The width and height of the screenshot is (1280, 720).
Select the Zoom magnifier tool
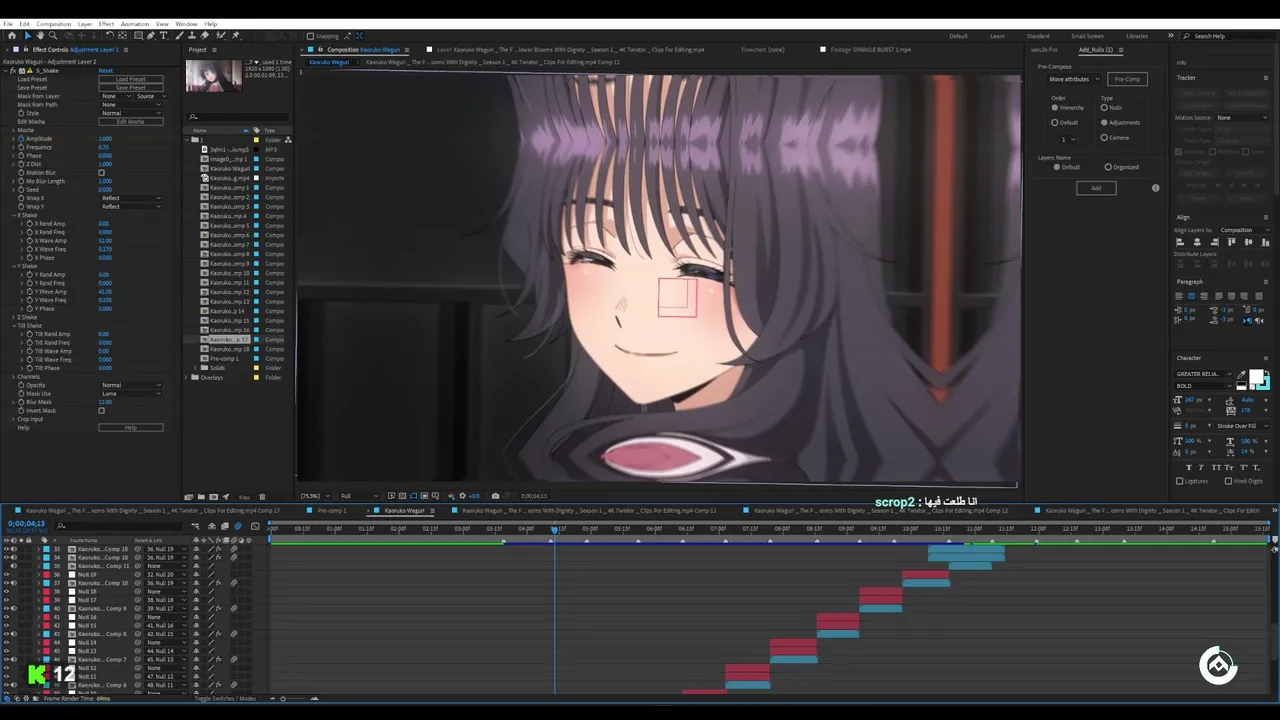[x=53, y=36]
